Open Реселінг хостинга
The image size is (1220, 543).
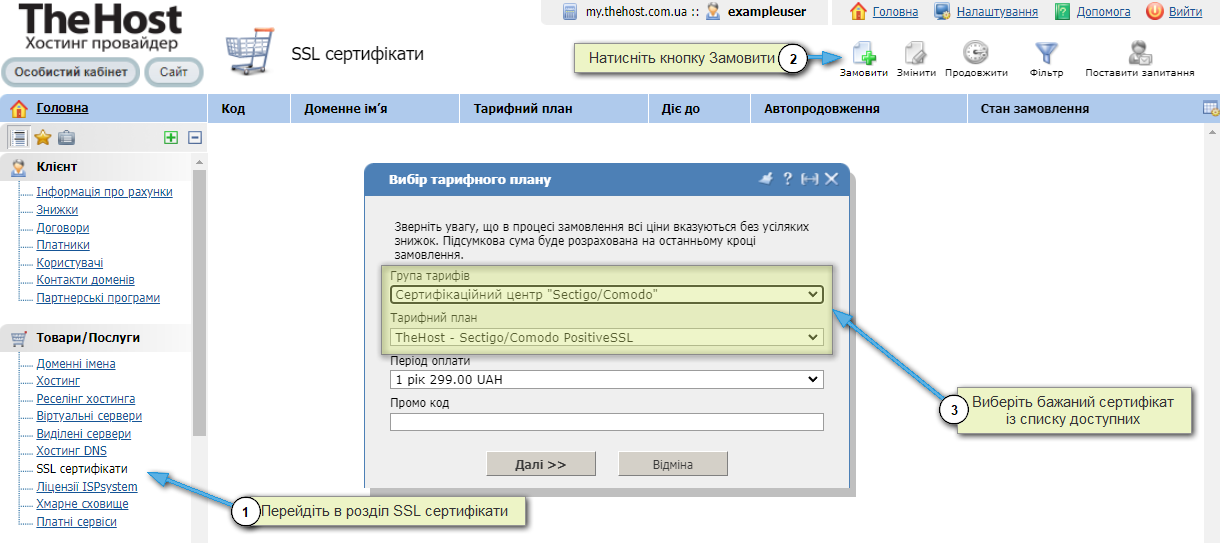point(85,399)
